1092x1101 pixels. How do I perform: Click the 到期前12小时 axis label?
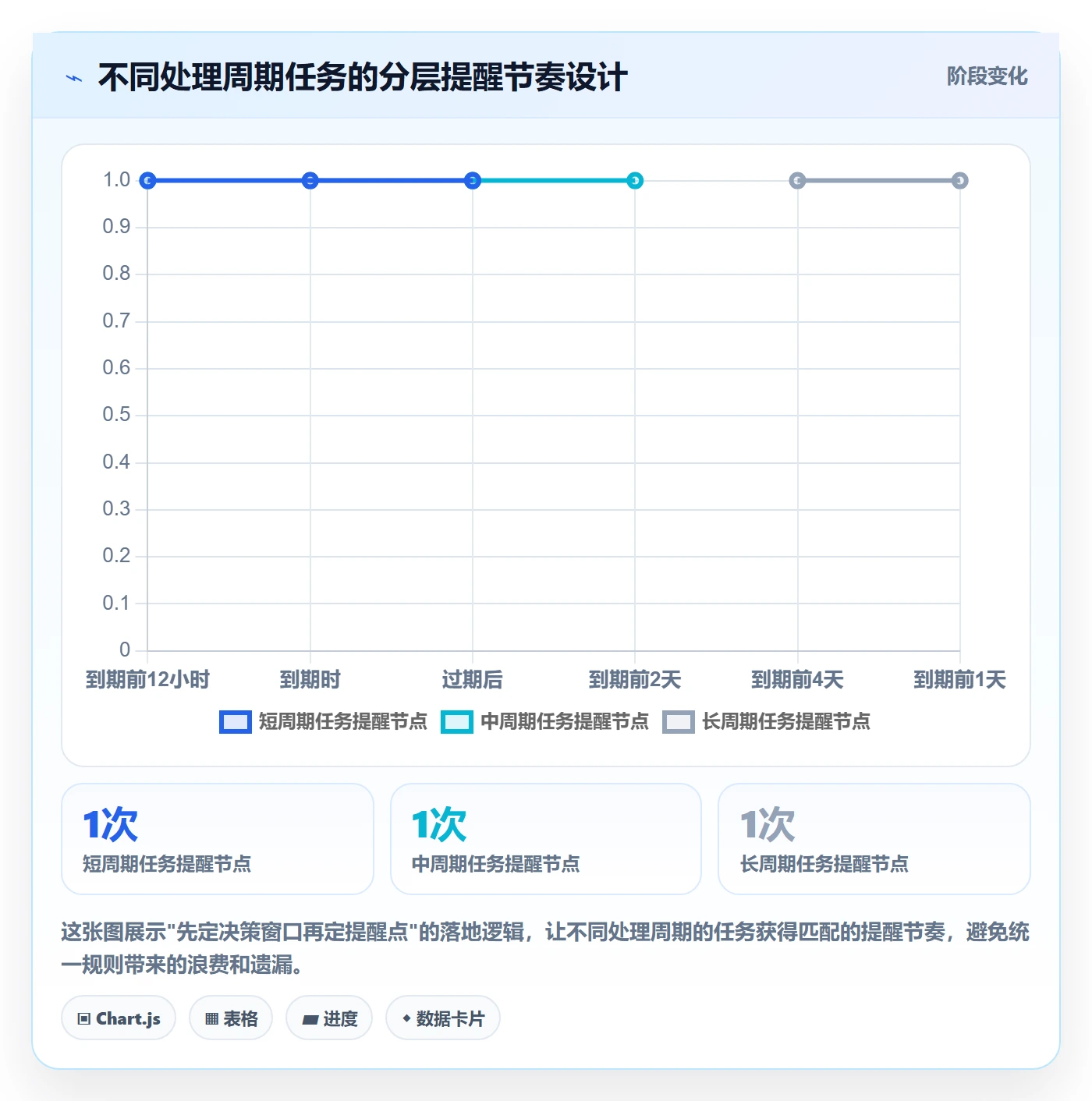(x=147, y=680)
